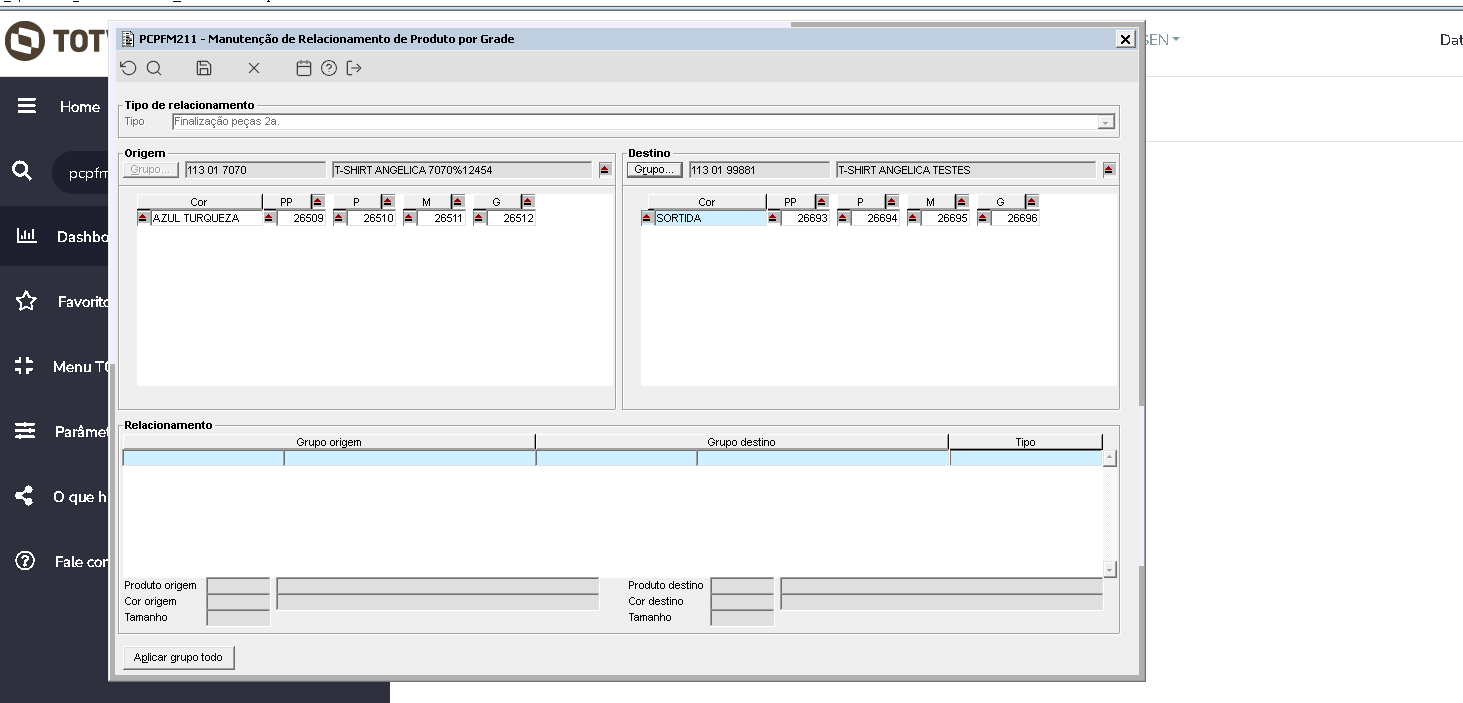Open the Tipo dropdown arrow
The width and height of the screenshot is (1463, 703).
tap(1106, 122)
